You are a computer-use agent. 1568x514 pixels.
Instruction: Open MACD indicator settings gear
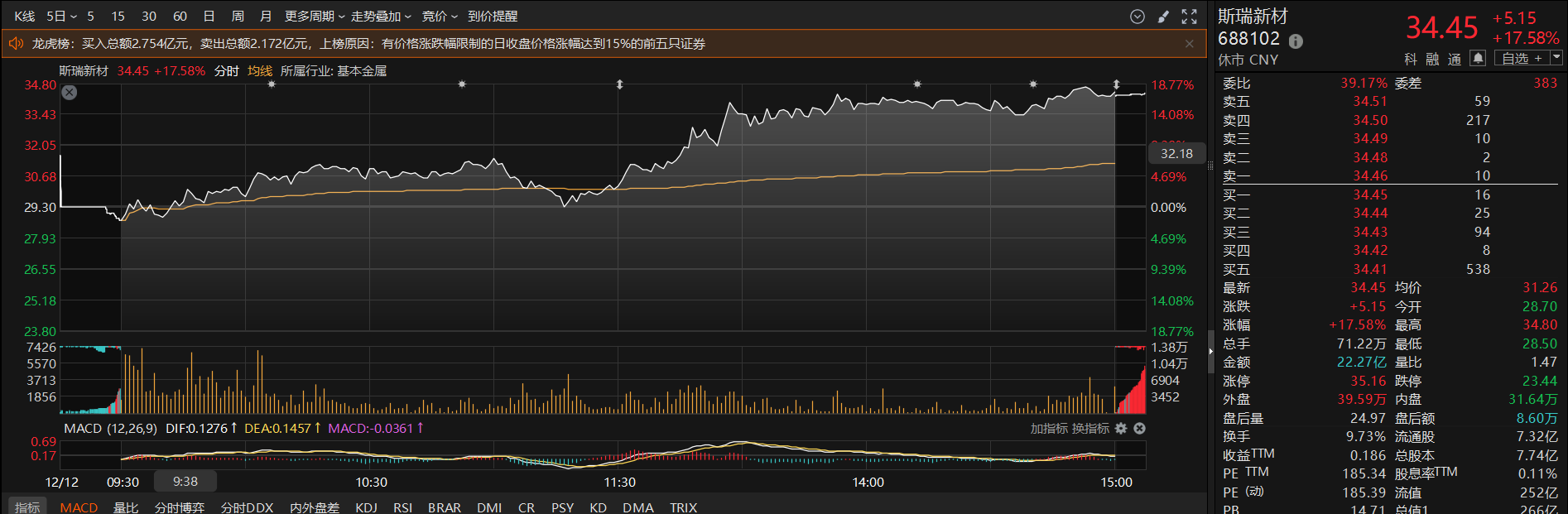(x=1121, y=429)
